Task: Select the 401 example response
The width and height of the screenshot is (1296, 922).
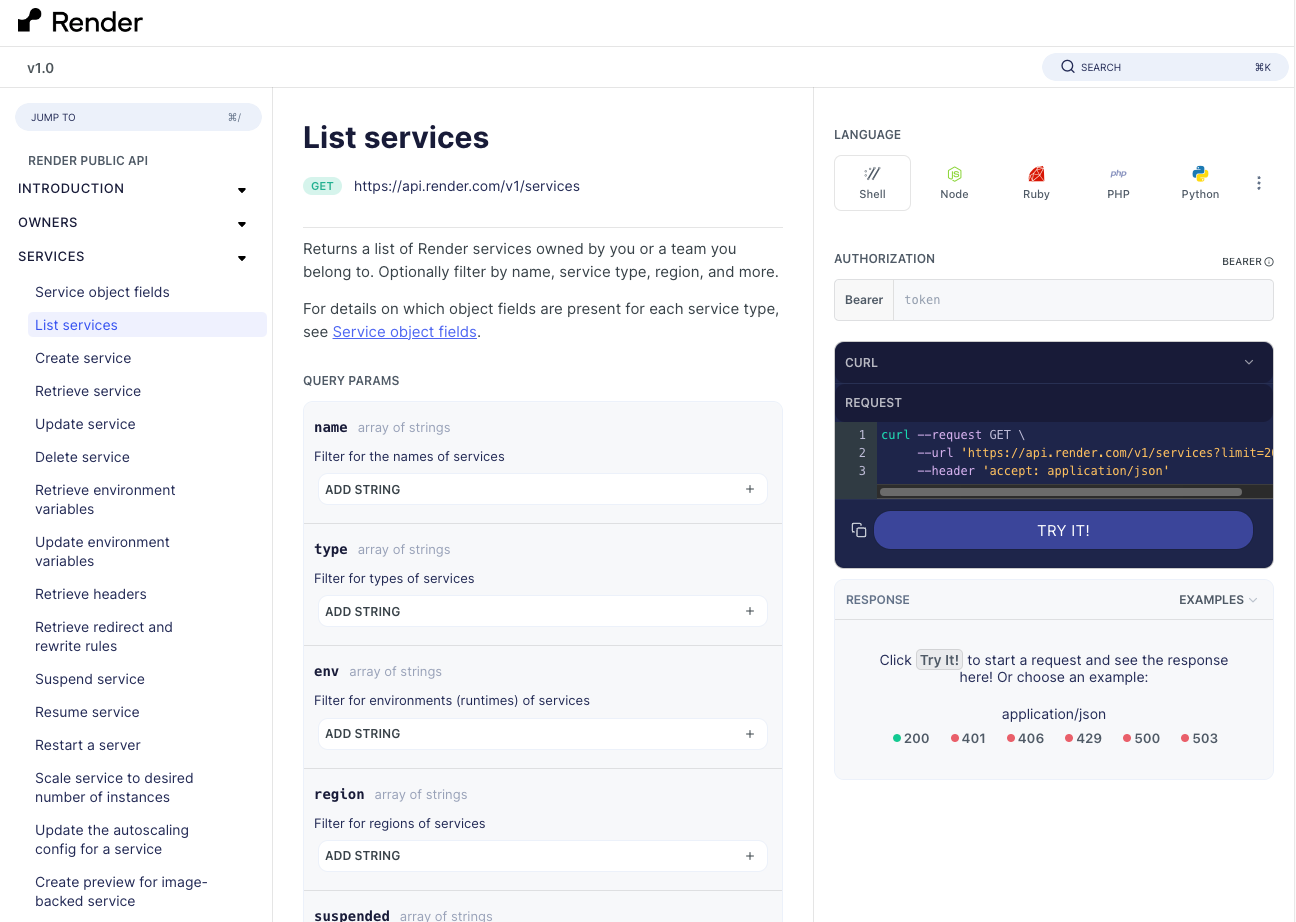Action: click(x=967, y=738)
